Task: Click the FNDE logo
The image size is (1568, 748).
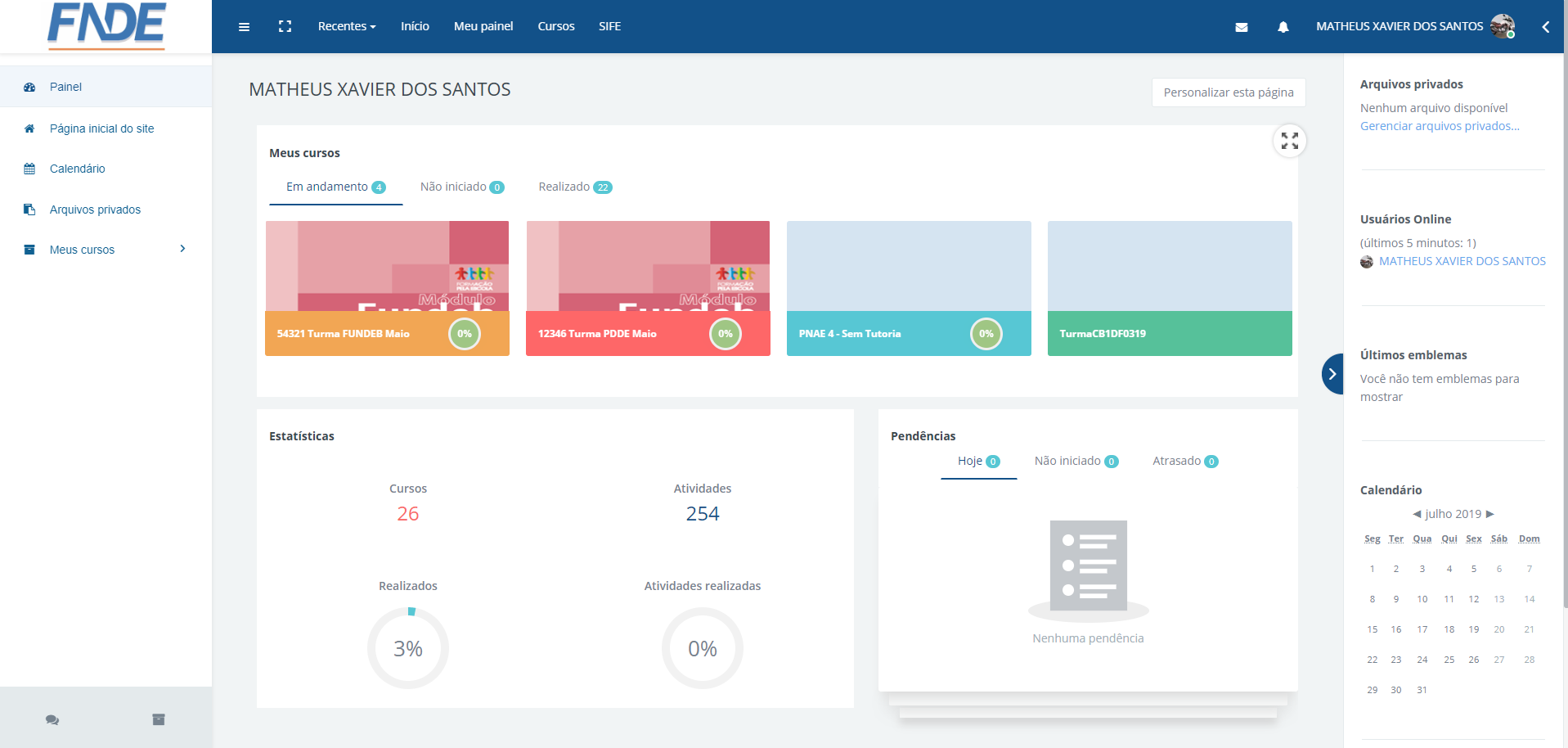Action: [106, 25]
